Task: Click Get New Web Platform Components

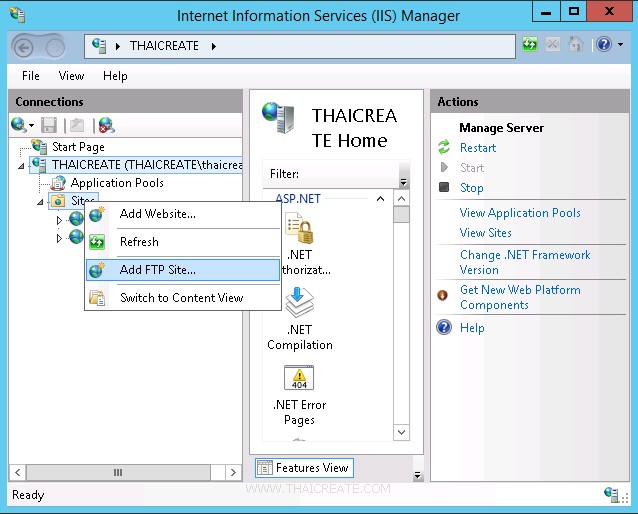Action: tap(520, 297)
